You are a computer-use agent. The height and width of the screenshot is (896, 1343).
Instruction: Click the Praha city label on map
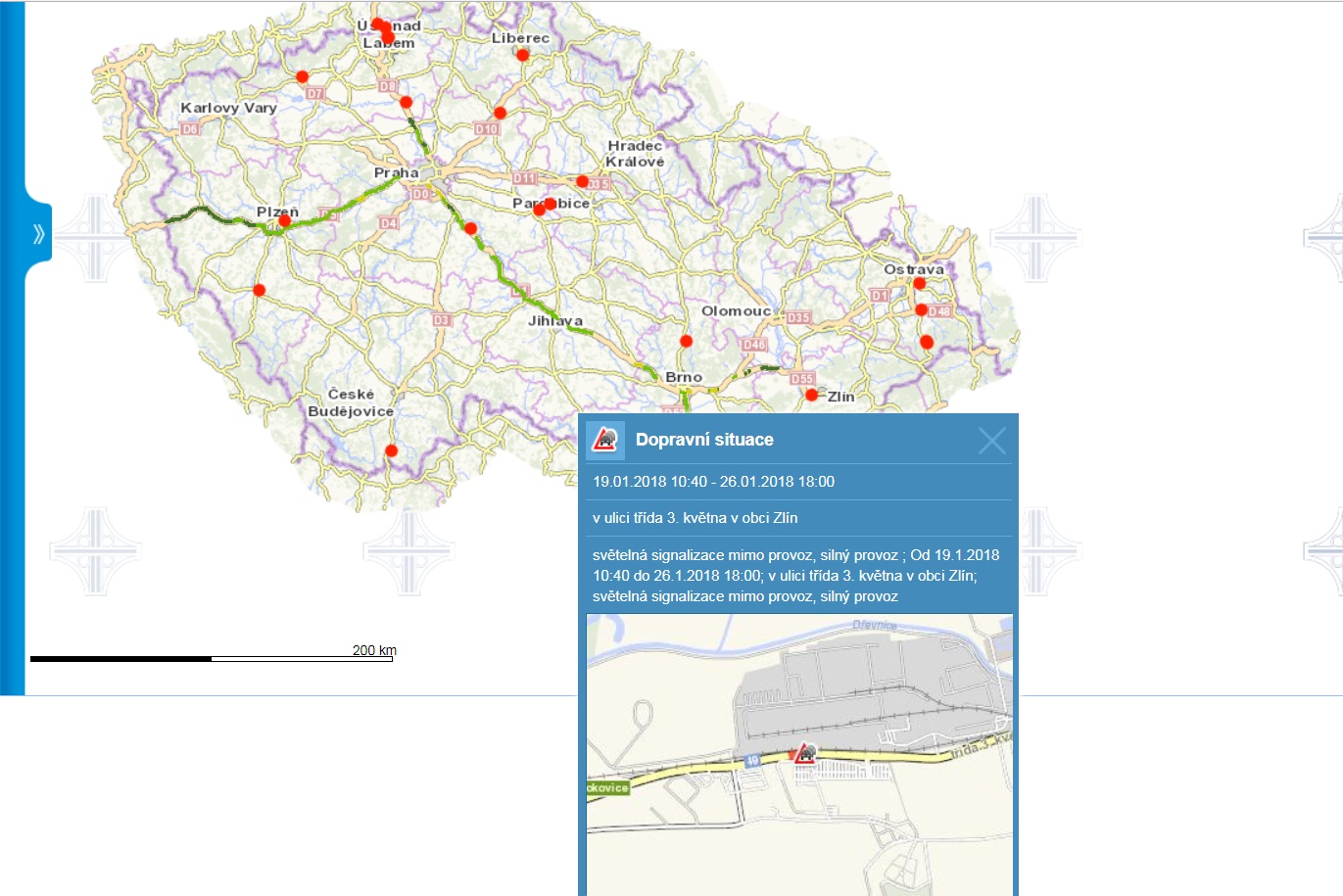coord(396,172)
